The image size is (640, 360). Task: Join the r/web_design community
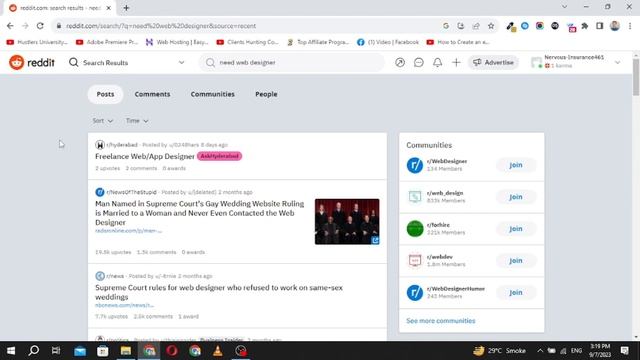(516, 197)
